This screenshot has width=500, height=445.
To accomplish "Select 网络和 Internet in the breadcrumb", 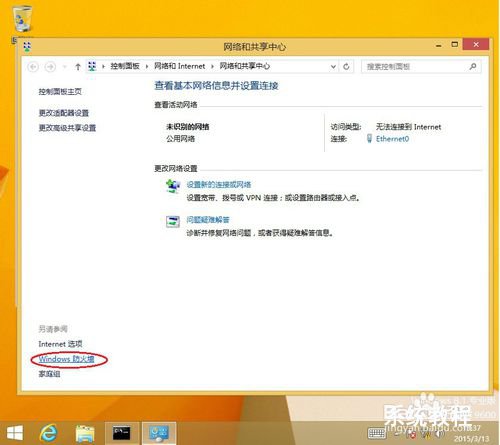I will 179,66.
